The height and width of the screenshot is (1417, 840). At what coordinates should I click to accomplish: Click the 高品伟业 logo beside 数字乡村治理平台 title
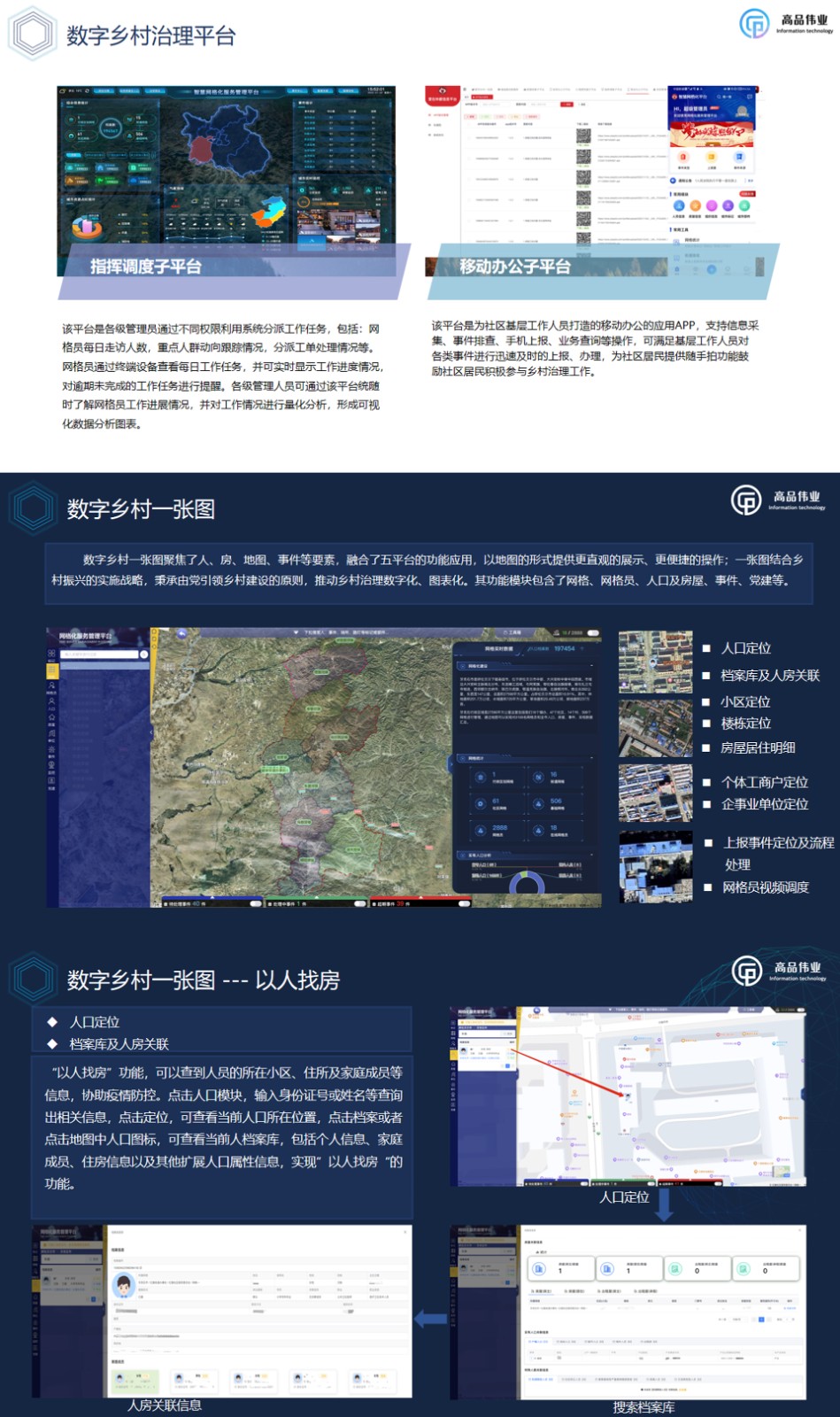(786, 23)
